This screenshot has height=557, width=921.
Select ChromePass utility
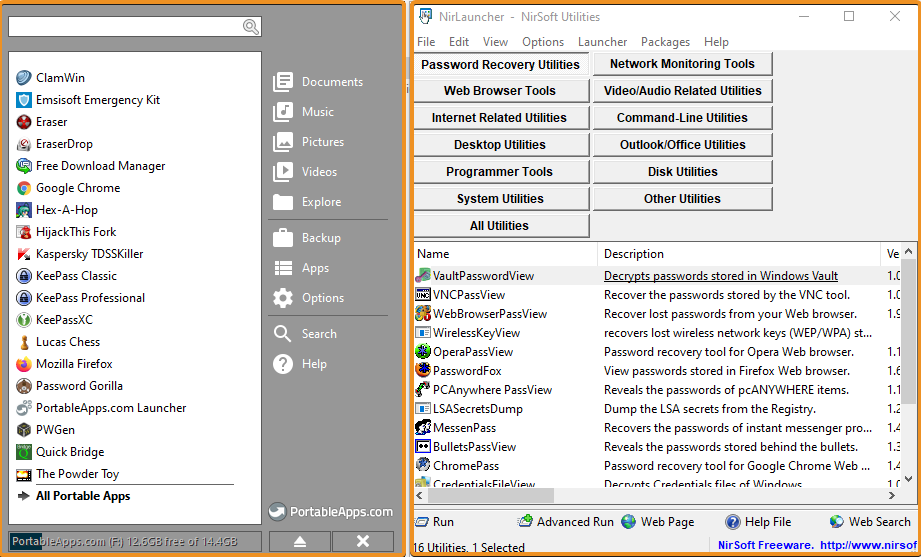pos(657,466)
